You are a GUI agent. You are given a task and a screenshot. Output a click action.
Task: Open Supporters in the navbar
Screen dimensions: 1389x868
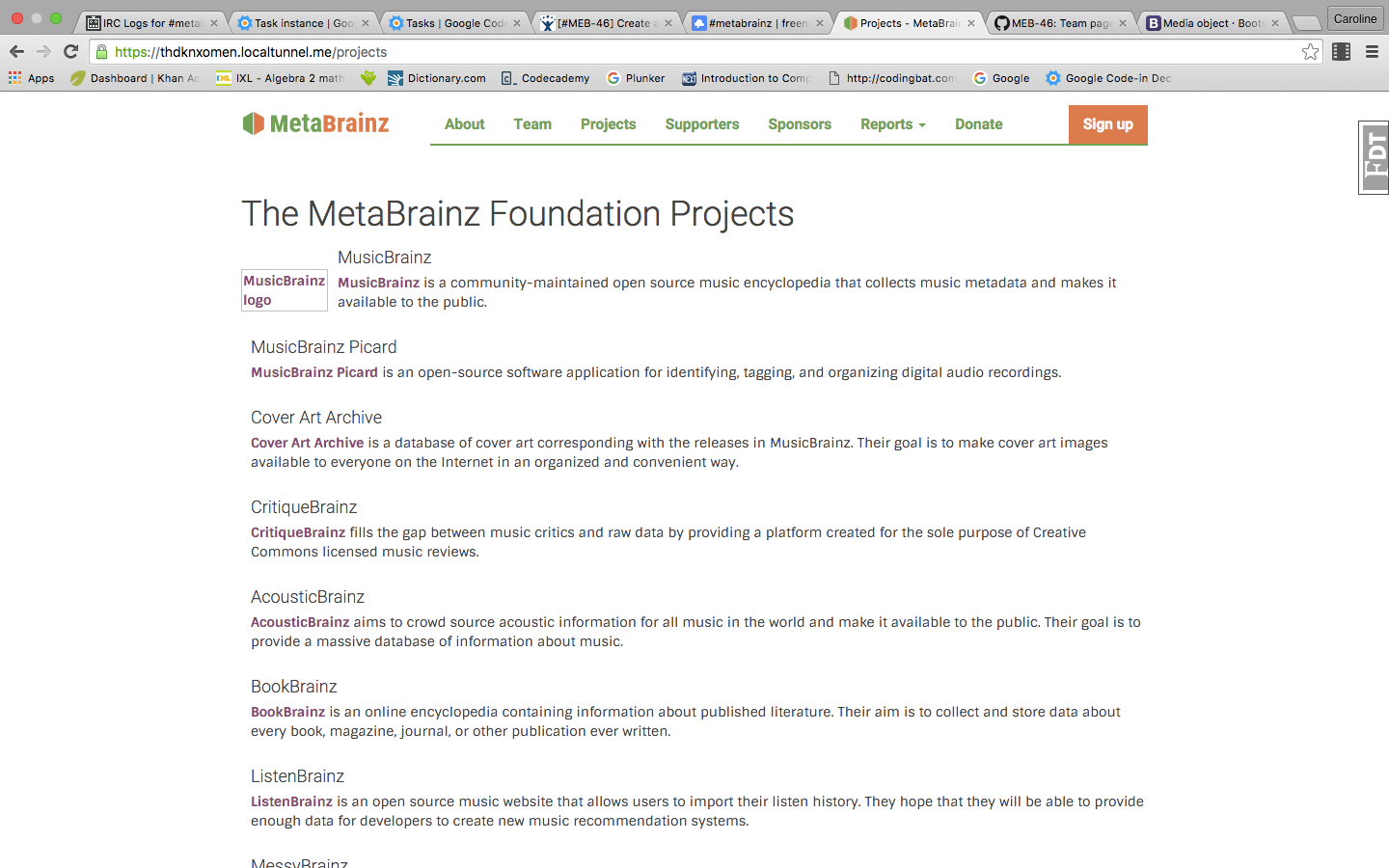tap(702, 124)
